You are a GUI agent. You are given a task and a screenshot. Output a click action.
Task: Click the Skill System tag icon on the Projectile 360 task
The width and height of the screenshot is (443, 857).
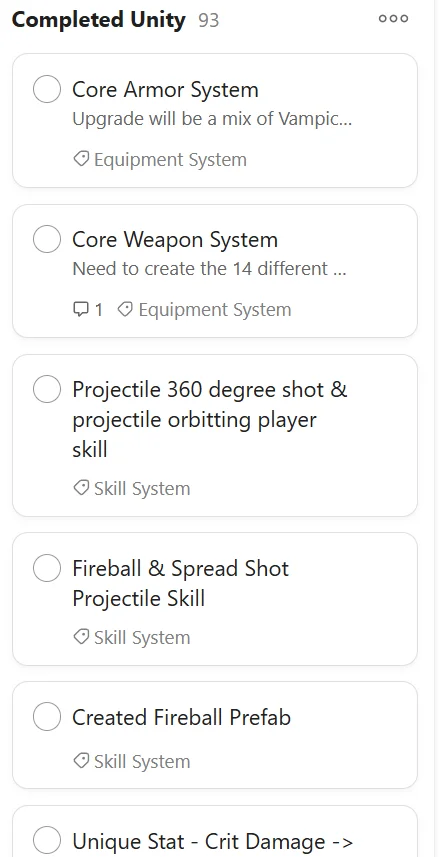[x=81, y=488]
